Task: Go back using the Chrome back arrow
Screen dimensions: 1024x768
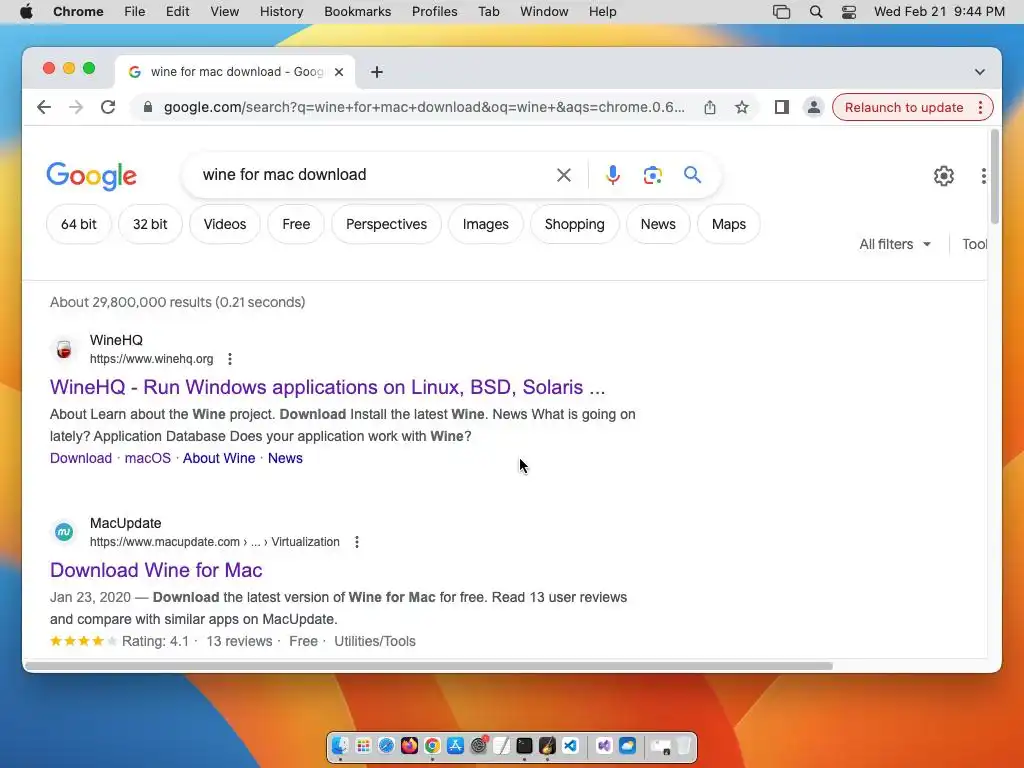Action: pyautogui.click(x=44, y=107)
